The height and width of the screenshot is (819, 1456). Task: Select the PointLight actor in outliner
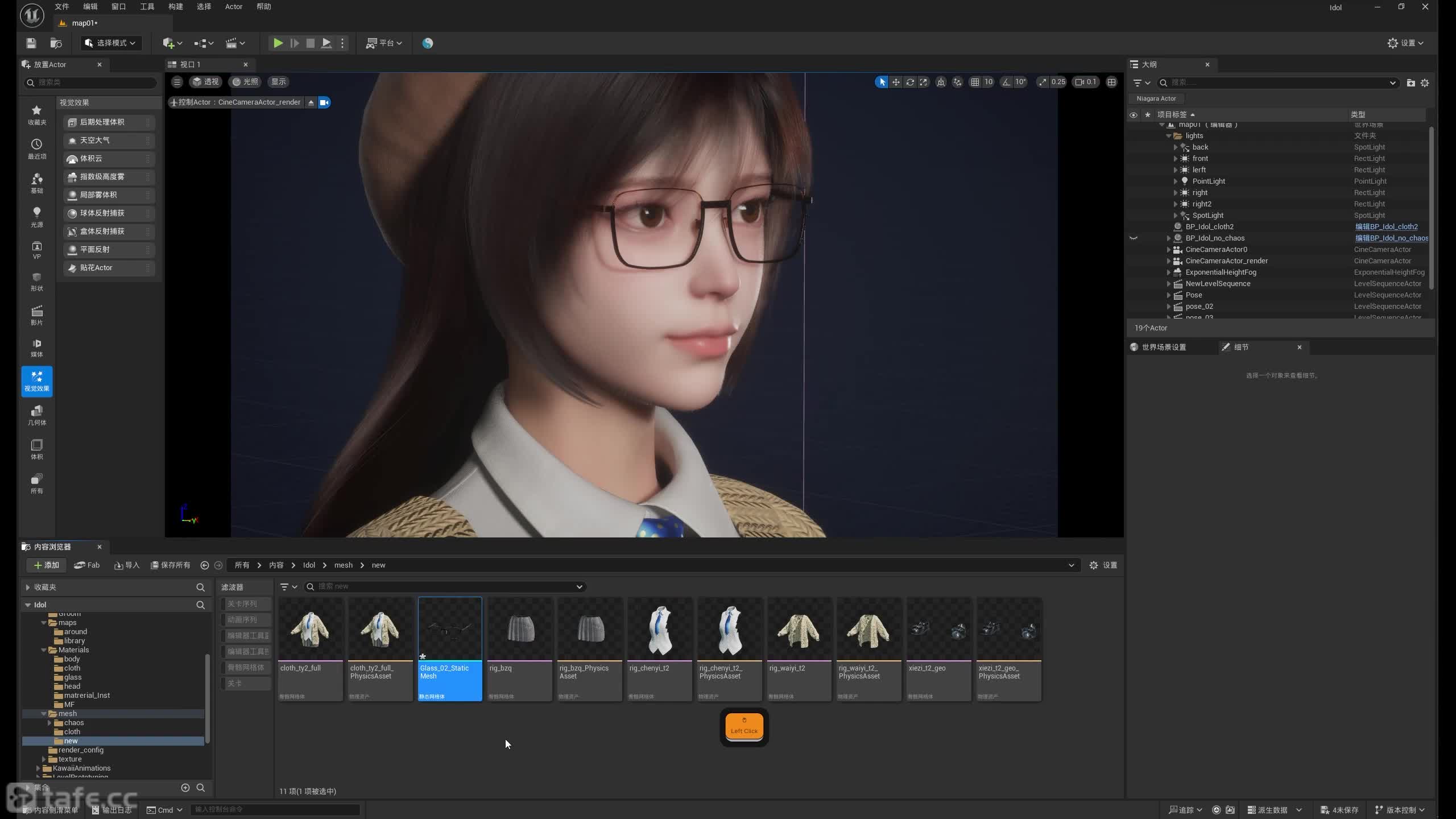click(x=1209, y=181)
